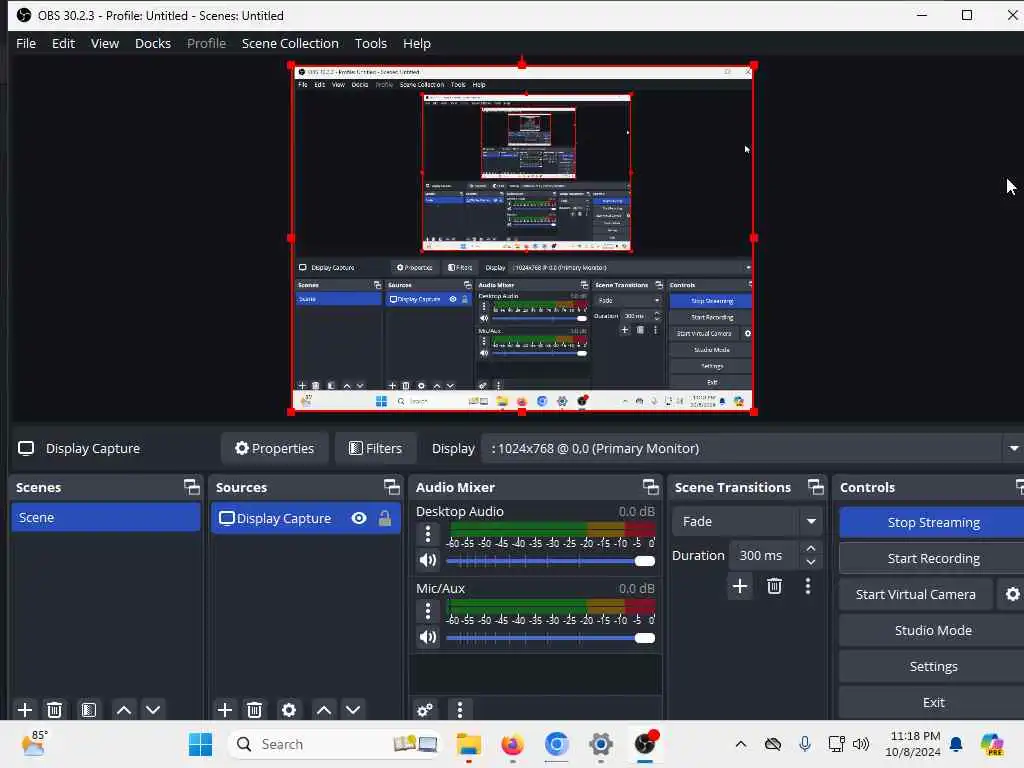This screenshot has width=1024, height=768.
Task: Open the Docks menu
Action: [x=153, y=44]
